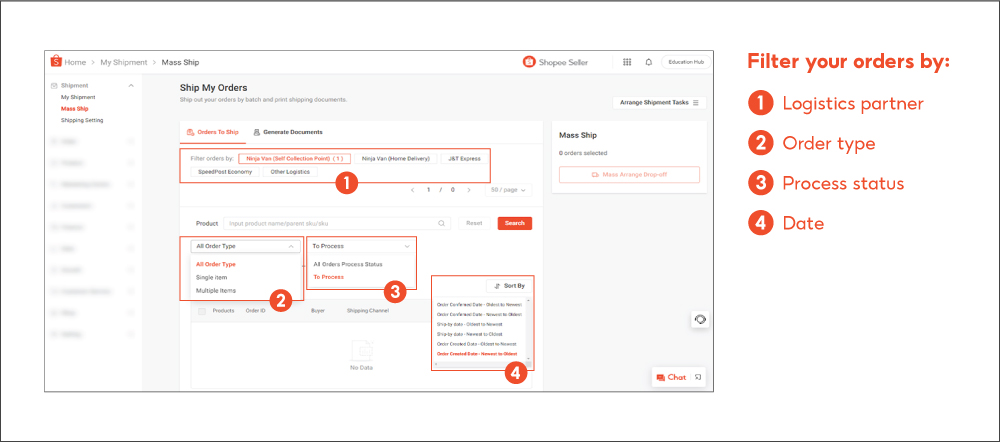The image size is (1000, 442).
Task: Click the sort arrows icon on Sort By
Action: coord(497,286)
